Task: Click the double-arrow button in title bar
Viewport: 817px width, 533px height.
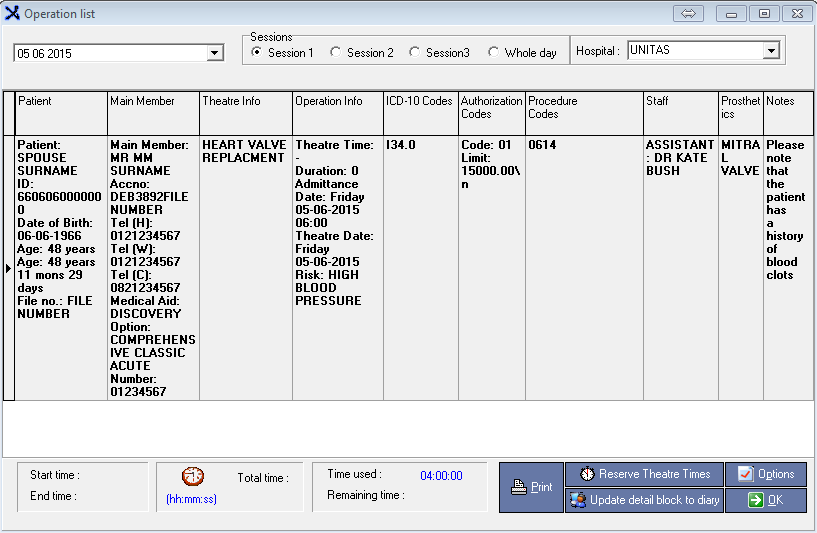Action: point(689,13)
